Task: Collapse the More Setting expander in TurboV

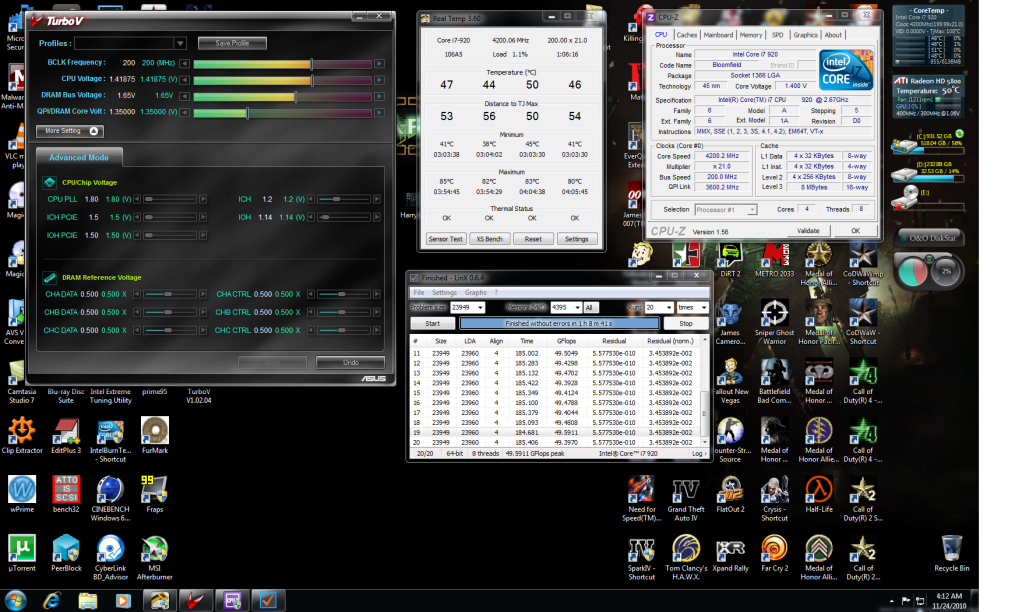Action: point(70,131)
